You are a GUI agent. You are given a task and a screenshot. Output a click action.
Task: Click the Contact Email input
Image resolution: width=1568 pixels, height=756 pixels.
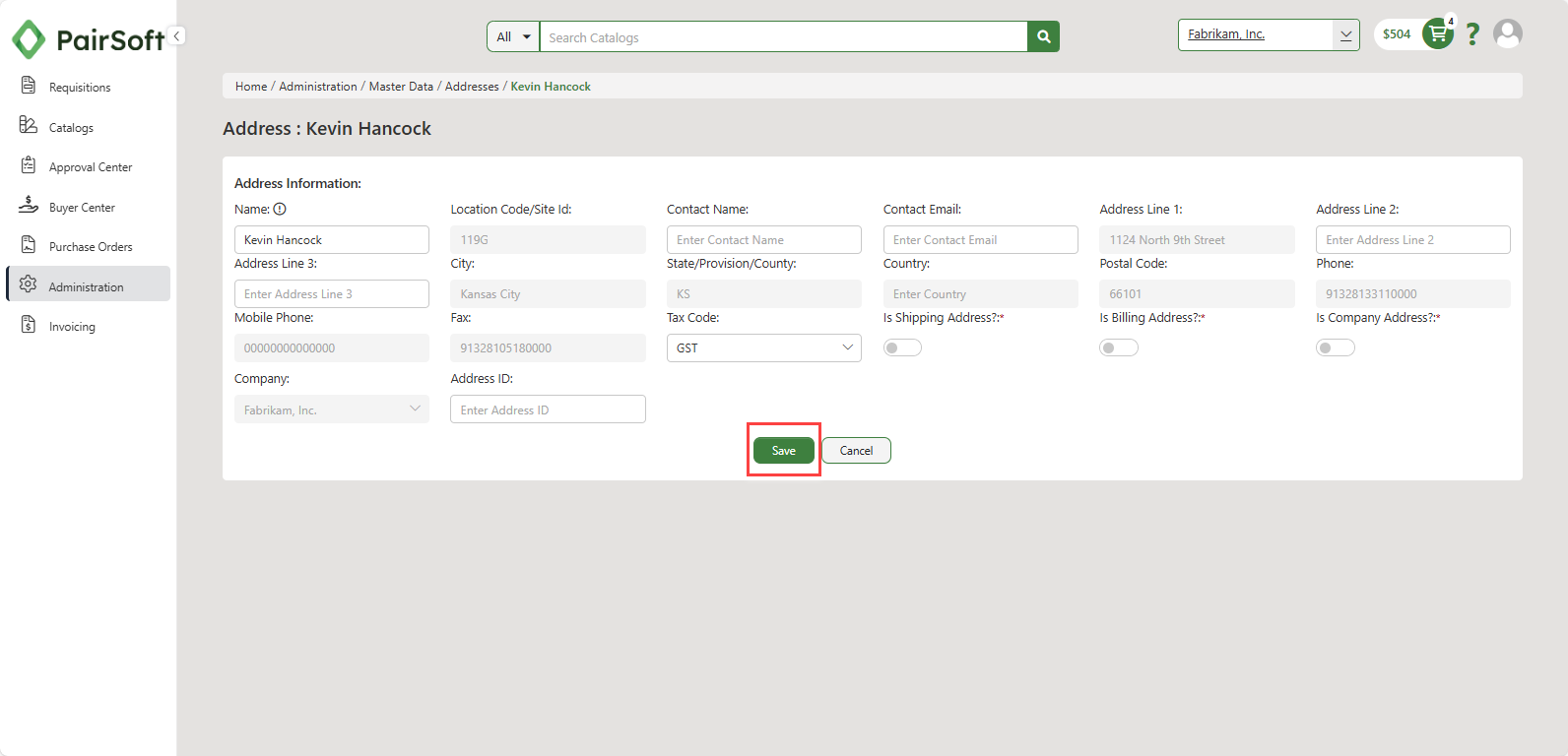tap(981, 239)
